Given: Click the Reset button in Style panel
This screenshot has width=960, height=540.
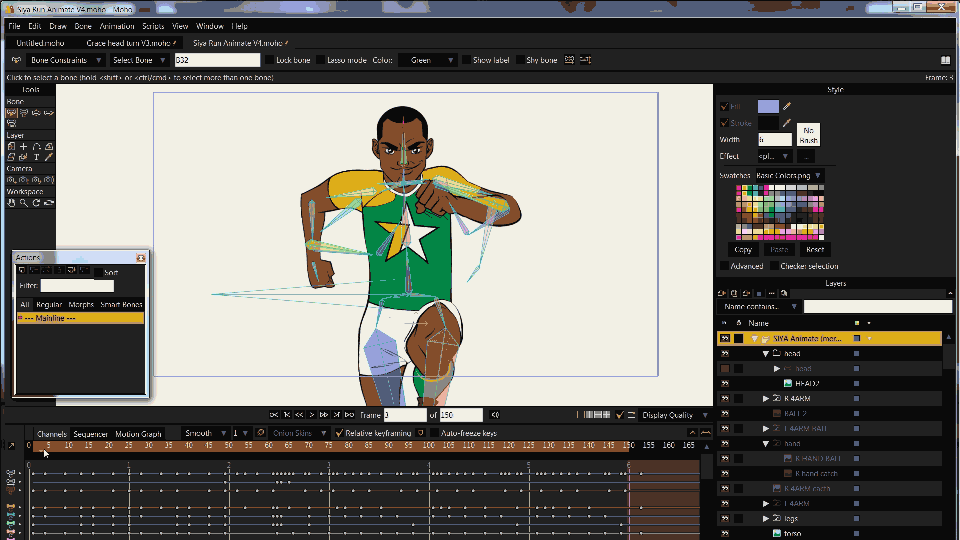Looking at the screenshot, I should pos(815,250).
